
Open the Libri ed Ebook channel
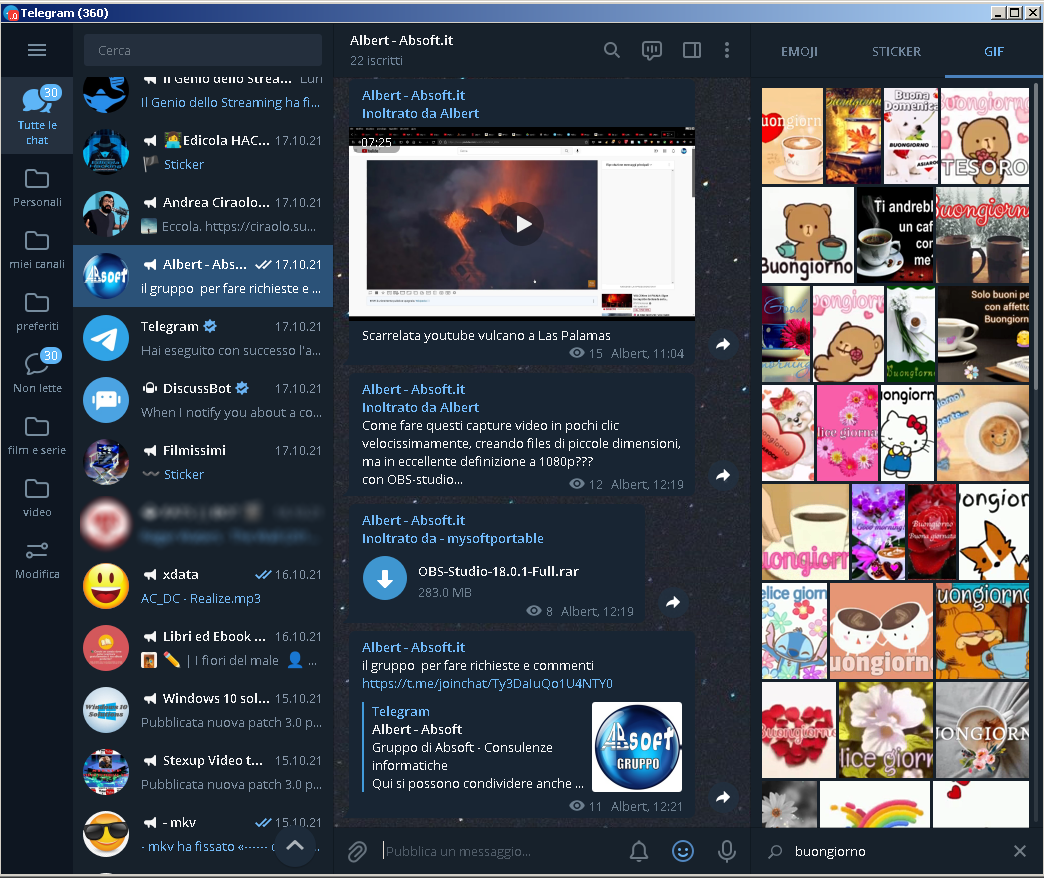pos(203,648)
